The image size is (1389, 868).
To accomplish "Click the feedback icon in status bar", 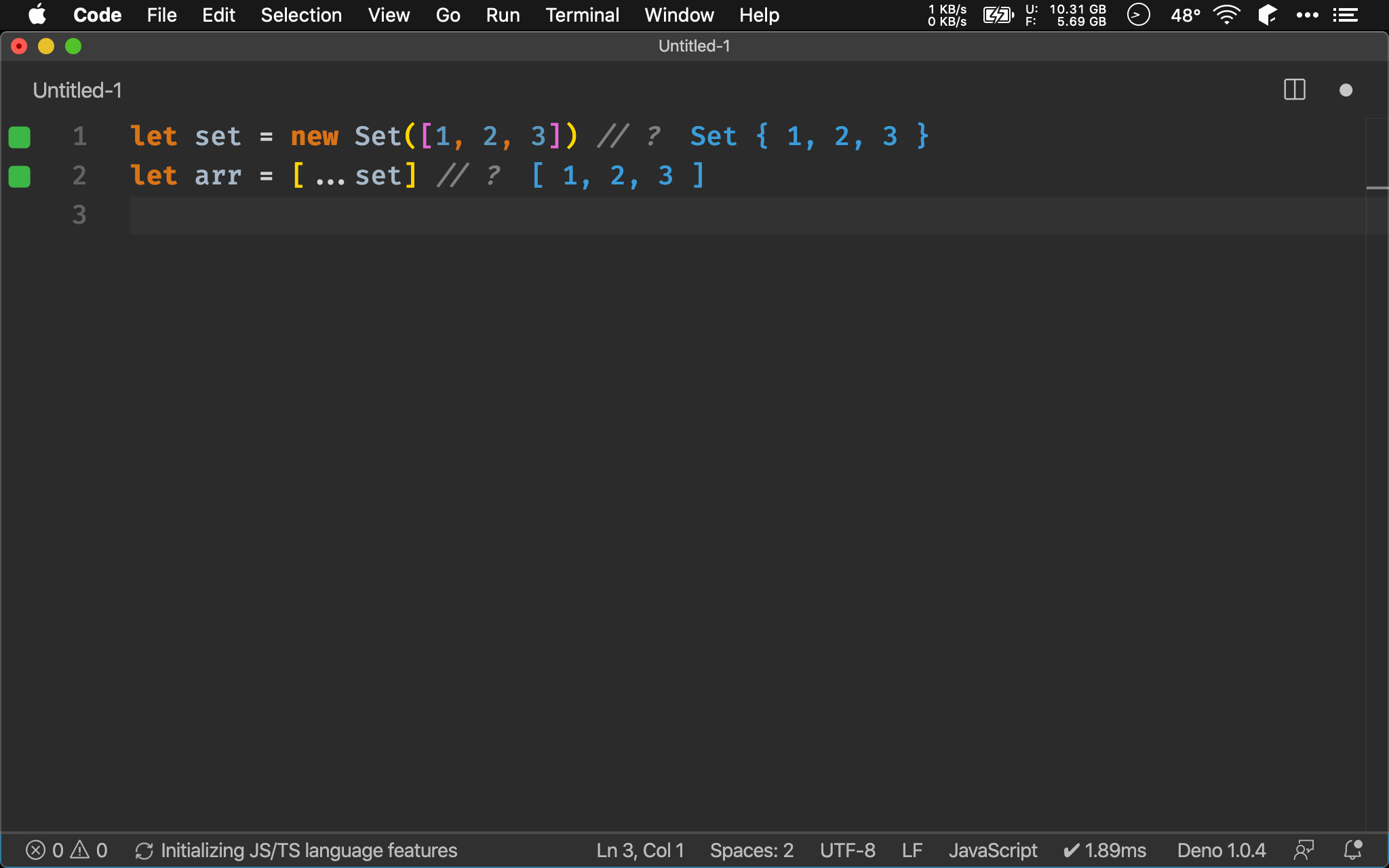I will [1304, 850].
